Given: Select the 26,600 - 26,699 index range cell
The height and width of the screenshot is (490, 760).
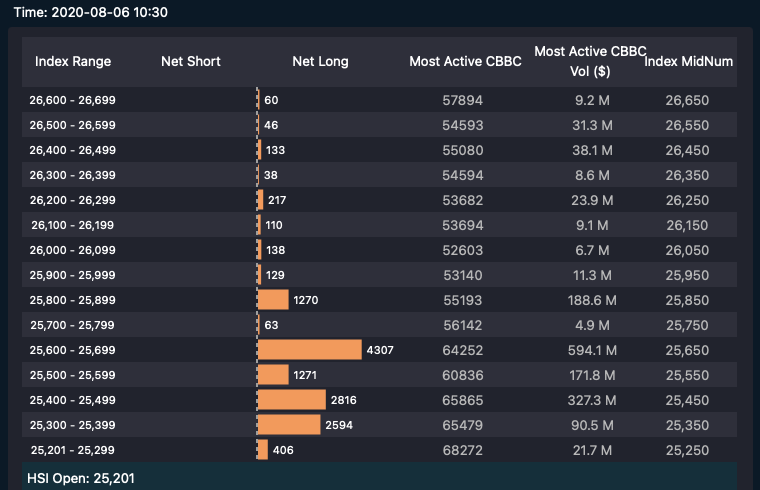Looking at the screenshot, I should tap(73, 100).
